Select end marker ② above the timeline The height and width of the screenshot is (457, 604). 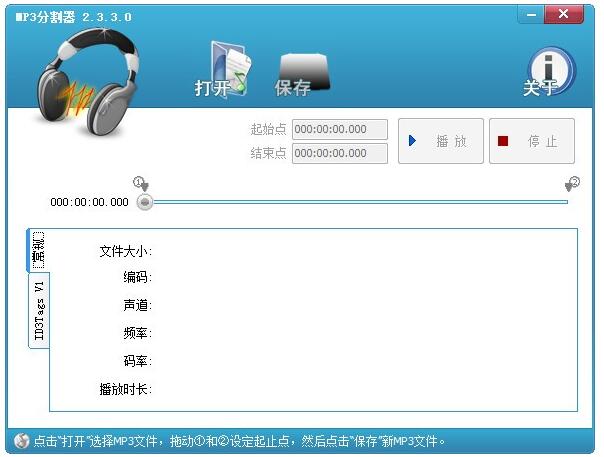point(572,184)
